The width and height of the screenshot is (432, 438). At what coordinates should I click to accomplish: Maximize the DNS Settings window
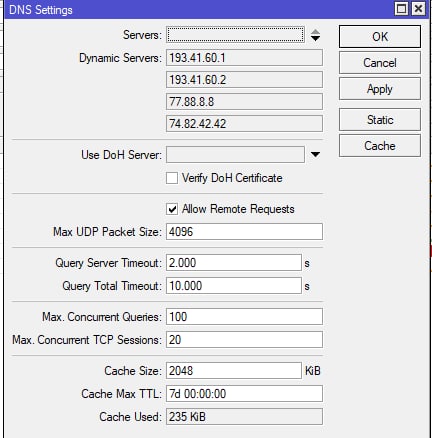(x=401, y=9)
